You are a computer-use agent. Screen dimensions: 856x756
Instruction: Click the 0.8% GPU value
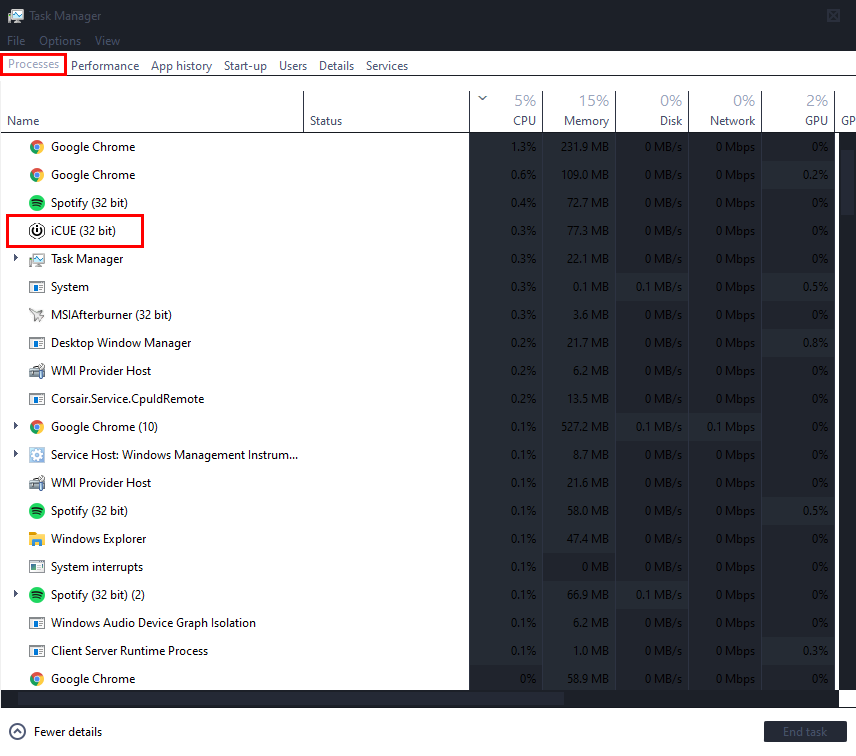pyautogui.click(x=816, y=343)
